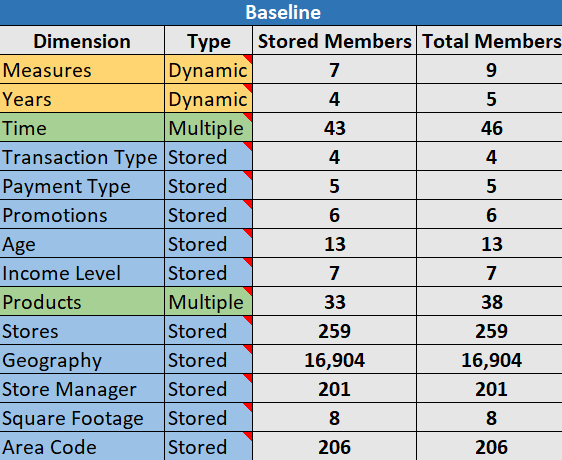The image size is (562, 460).
Task: Select total members 5 for Payment Type
Action: click(x=490, y=186)
